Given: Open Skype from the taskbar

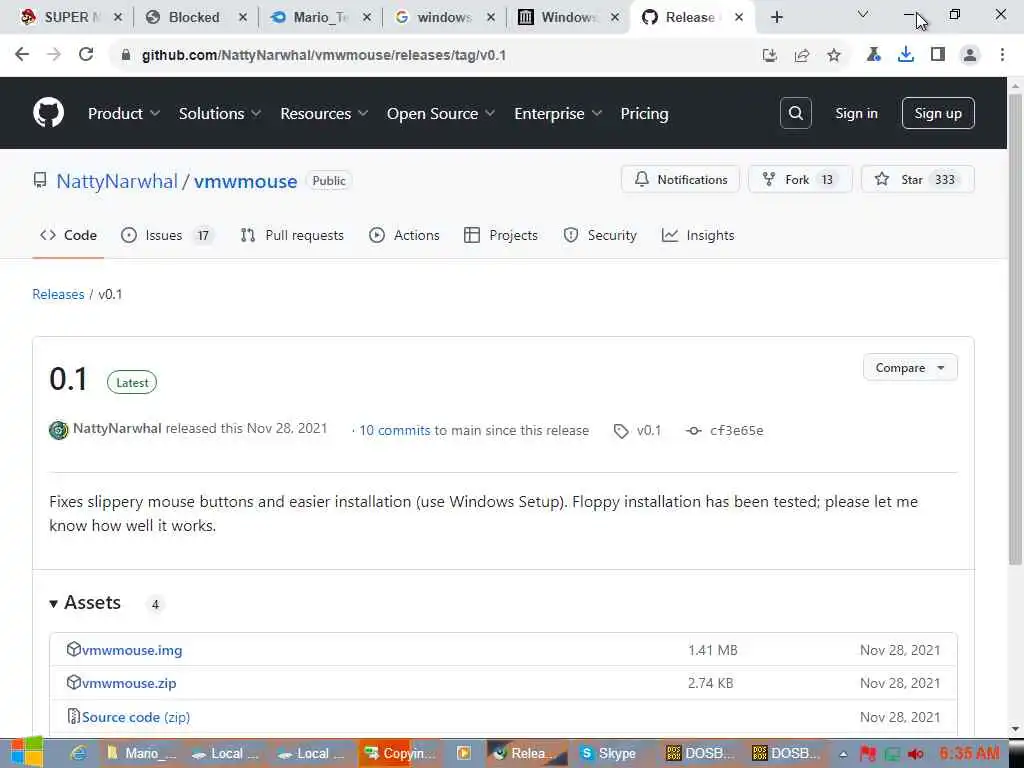Looking at the screenshot, I should [x=608, y=753].
